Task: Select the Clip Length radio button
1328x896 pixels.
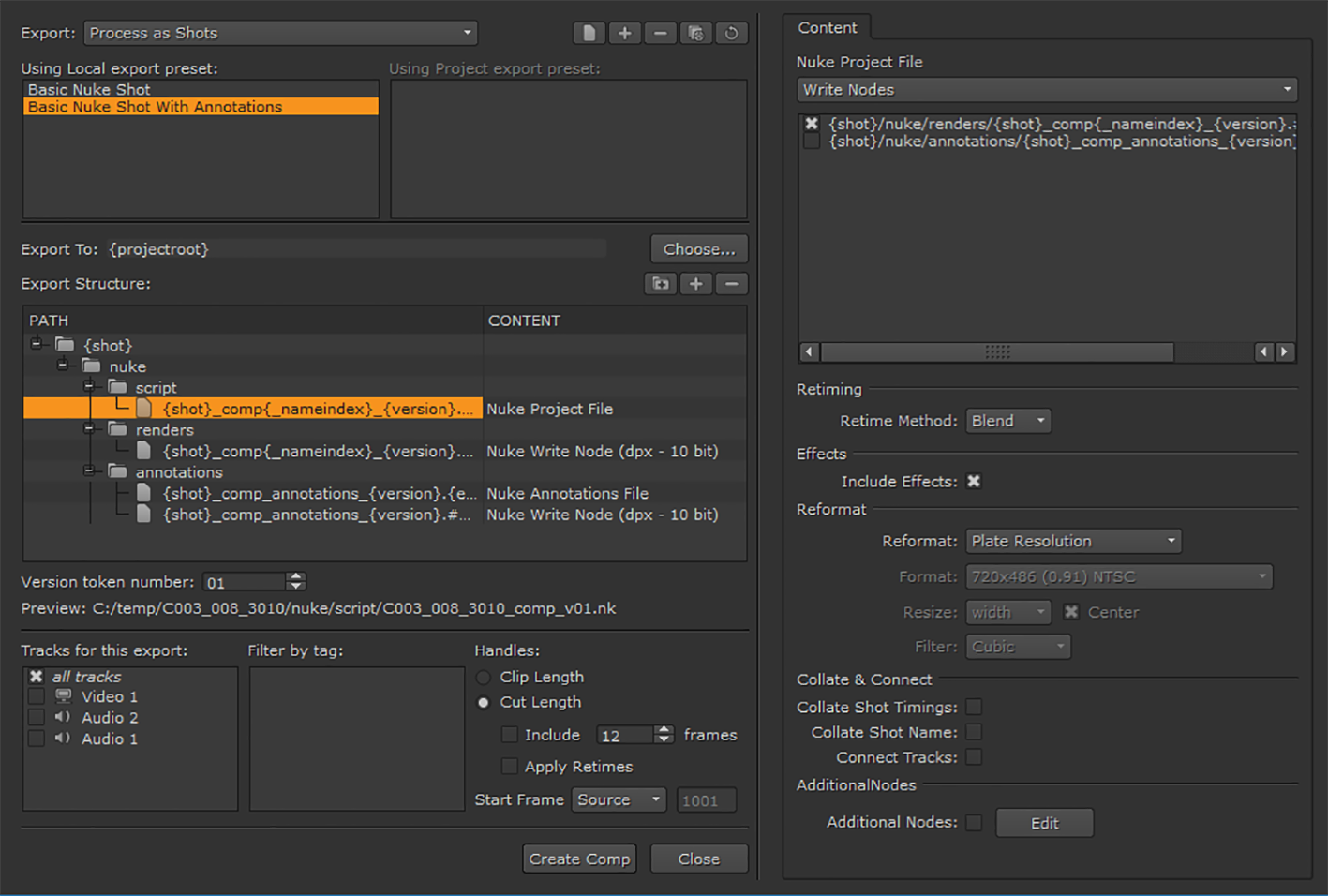Action: pyautogui.click(x=484, y=678)
